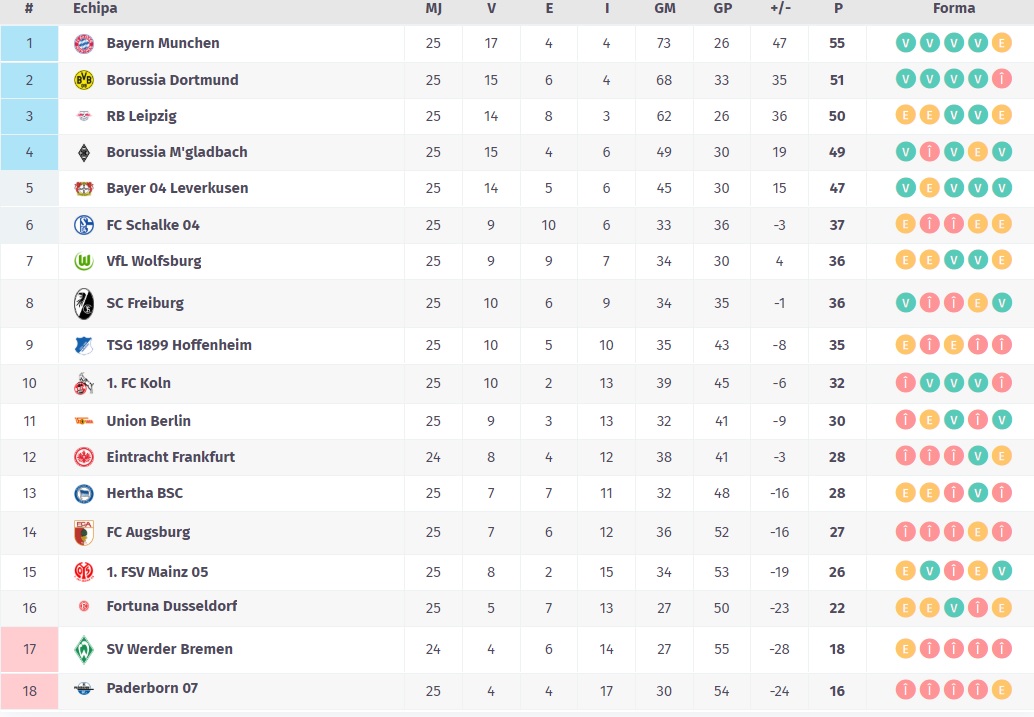Click Fortuna Dusseldorf's green V form badge
Screen dimensions: 1034x717
pyautogui.click(x=953, y=607)
